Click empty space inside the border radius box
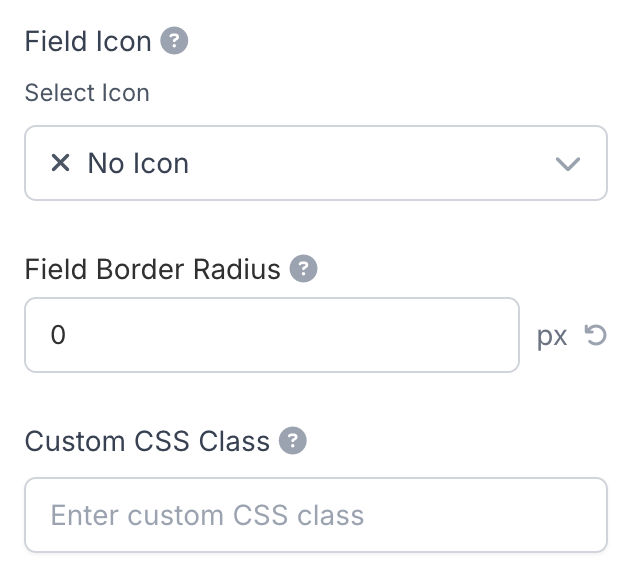The height and width of the screenshot is (574, 632). pyautogui.click(x=350, y=335)
